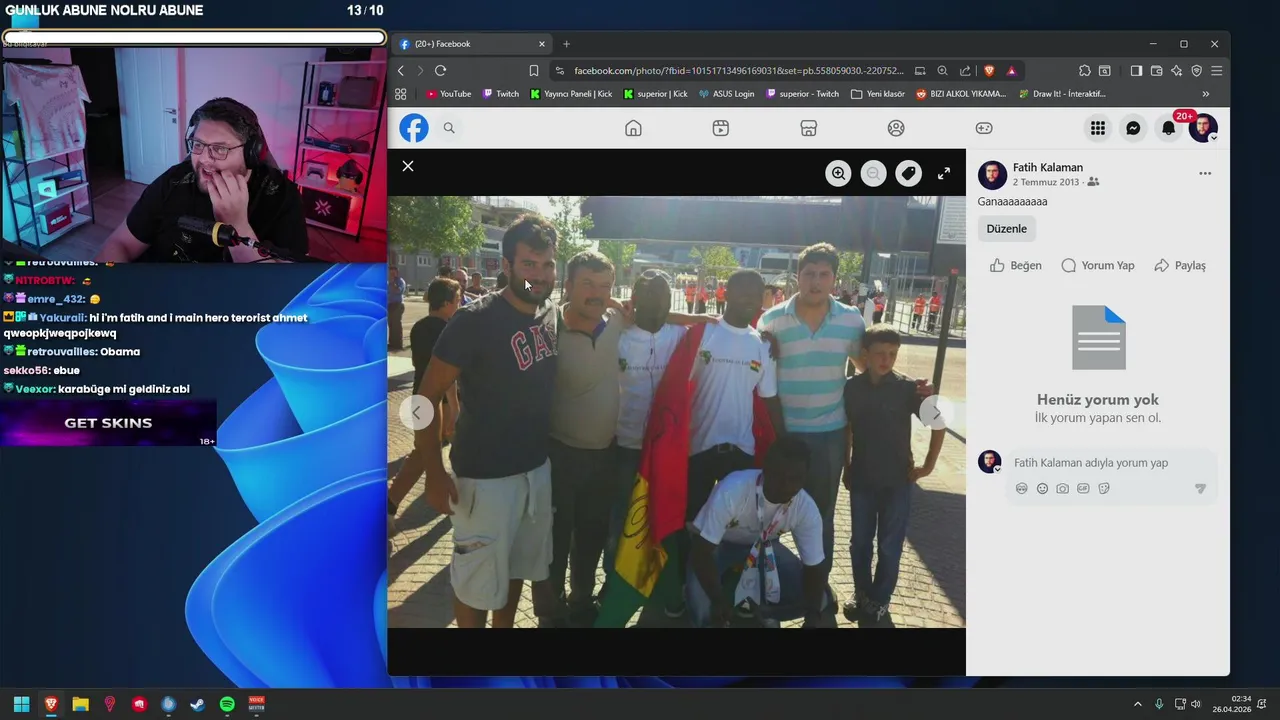Add a GIF to the comment
The width and height of the screenshot is (1280, 720).
pos(1083,488)
